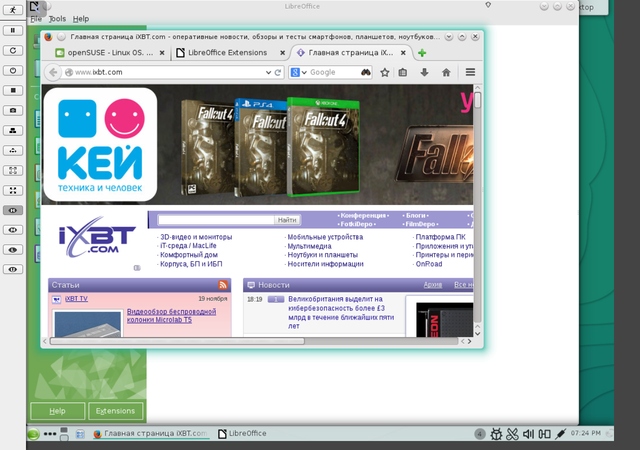Click the orange RSS icon in Статьи header

223,285
